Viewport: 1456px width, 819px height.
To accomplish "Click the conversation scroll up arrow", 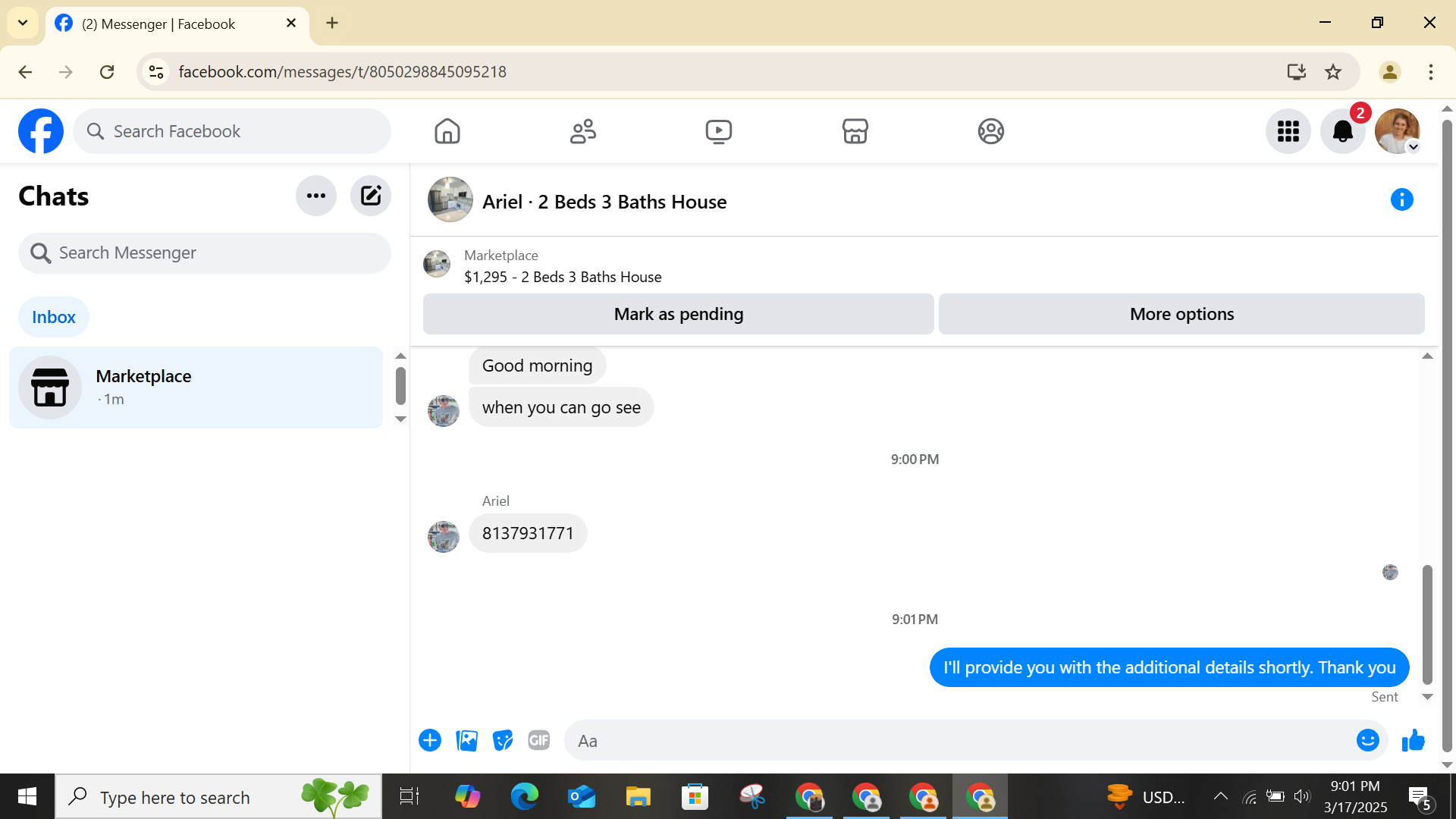I will click(x=1427, y=356).
